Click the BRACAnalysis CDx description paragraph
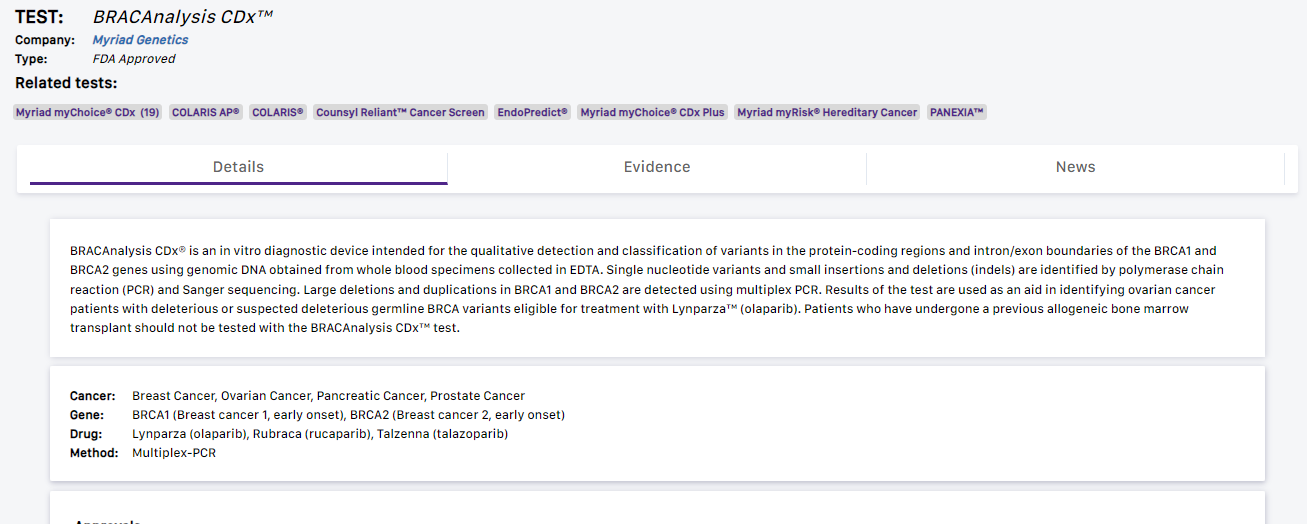The width and height of the screenshot is (1307, 524). pyautogui.click(x=647, y=289)
